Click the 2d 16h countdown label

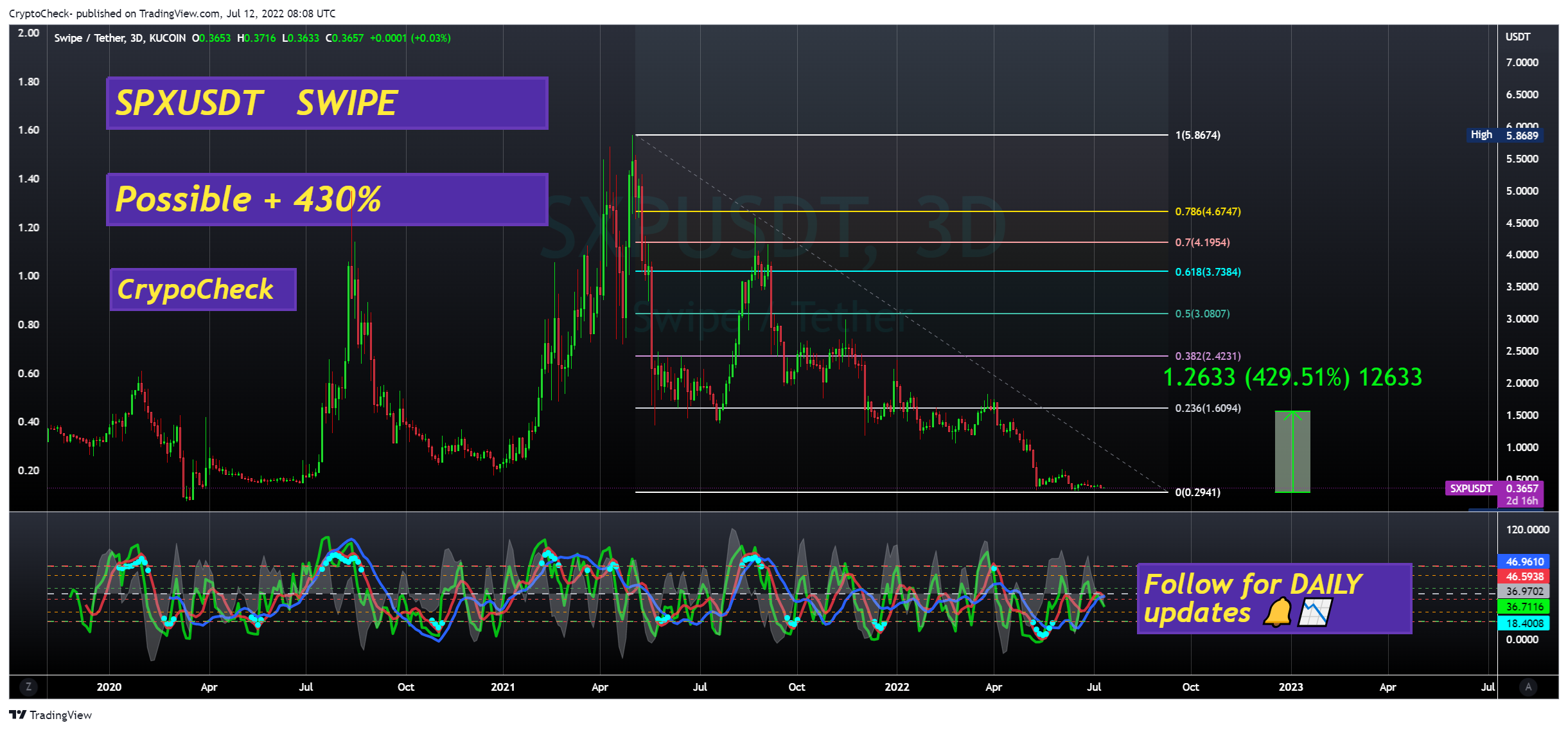(1522, 501)
